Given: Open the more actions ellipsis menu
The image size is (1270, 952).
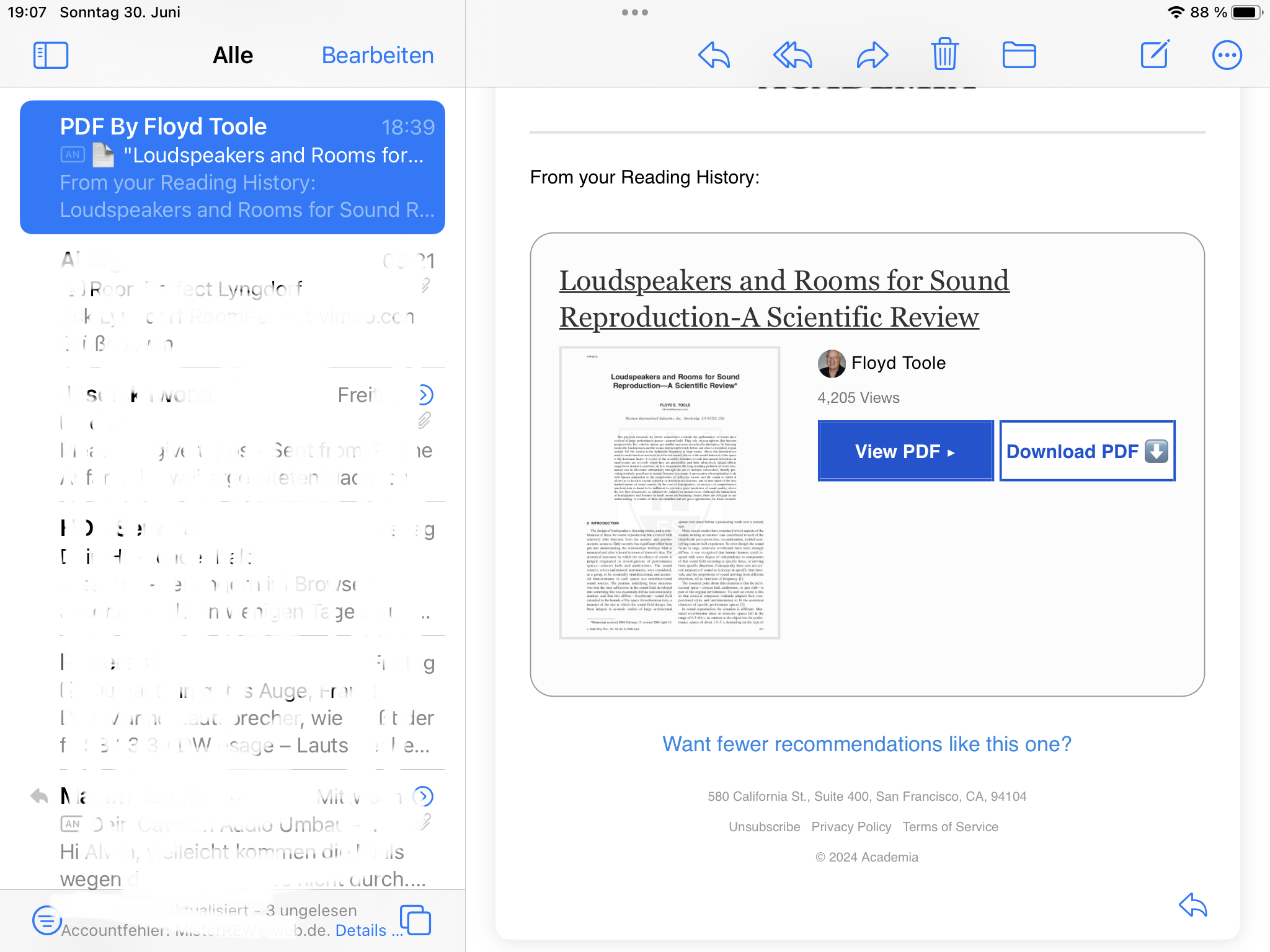Looking at the screenshot, I should pyautogui.click(x=1227, y=55).
